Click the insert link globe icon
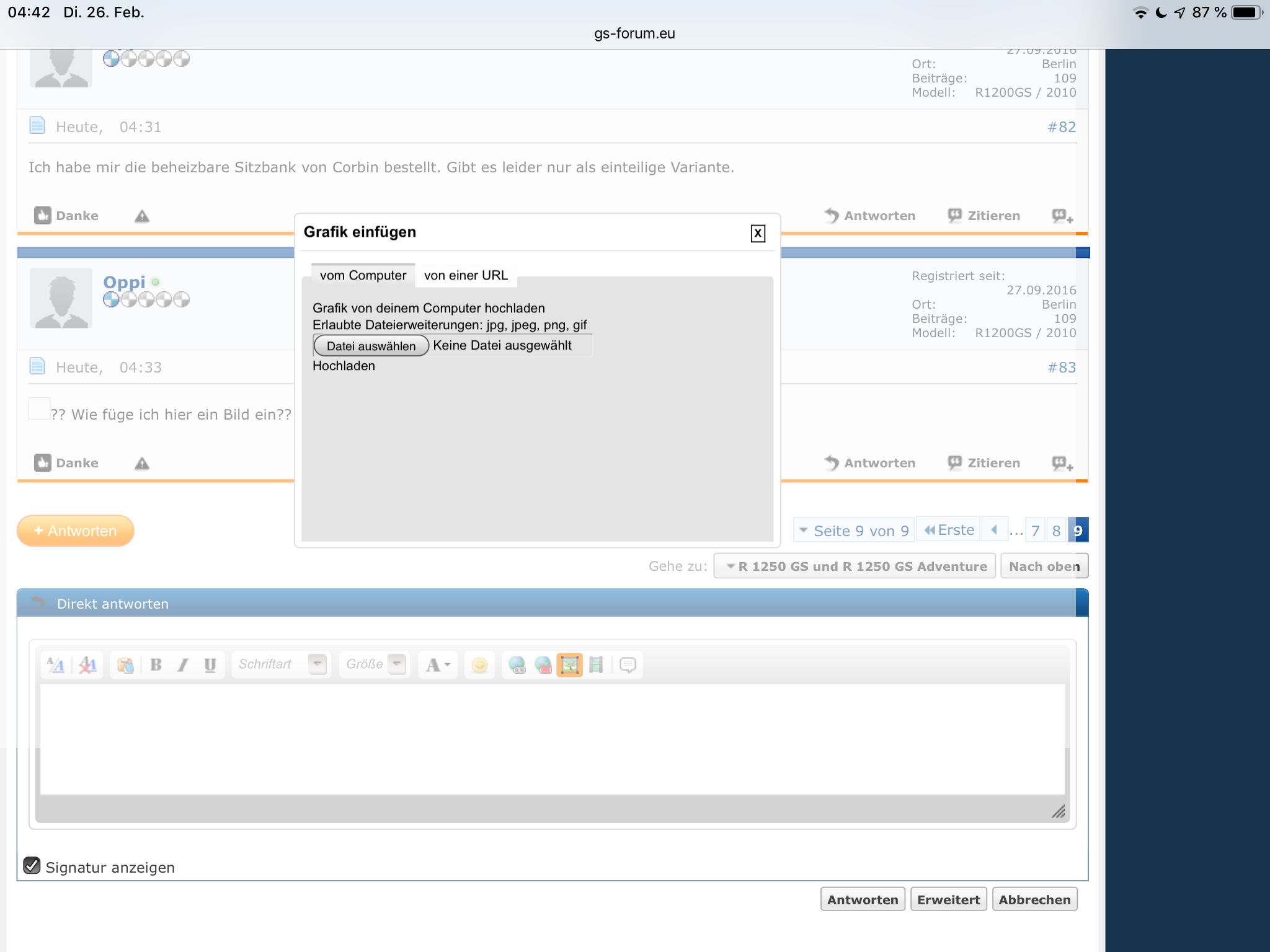The height and width of the screenshot is (952, 1270). 517,665
